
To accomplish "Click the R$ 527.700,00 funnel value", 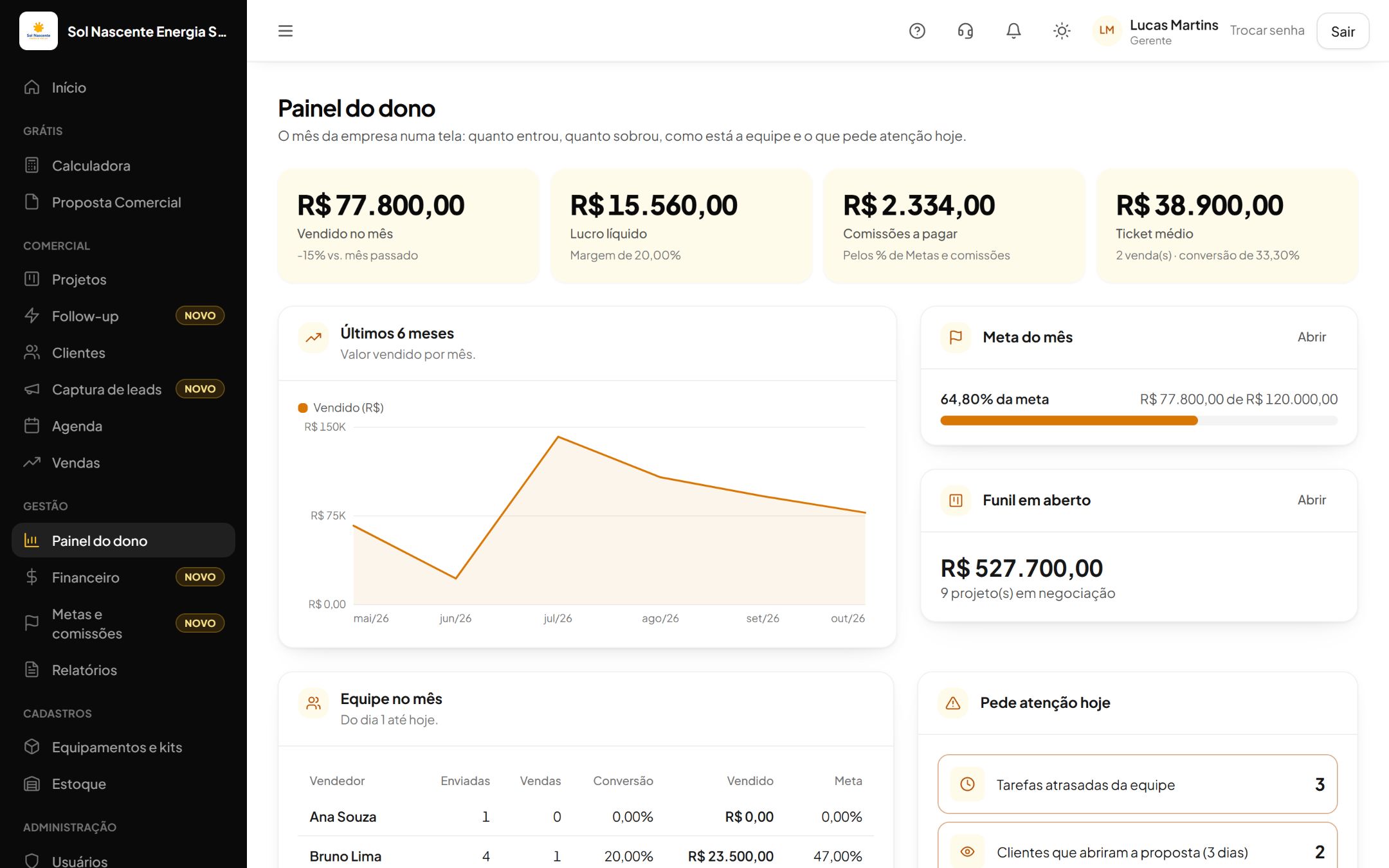I will click(x=1021, y=568).
